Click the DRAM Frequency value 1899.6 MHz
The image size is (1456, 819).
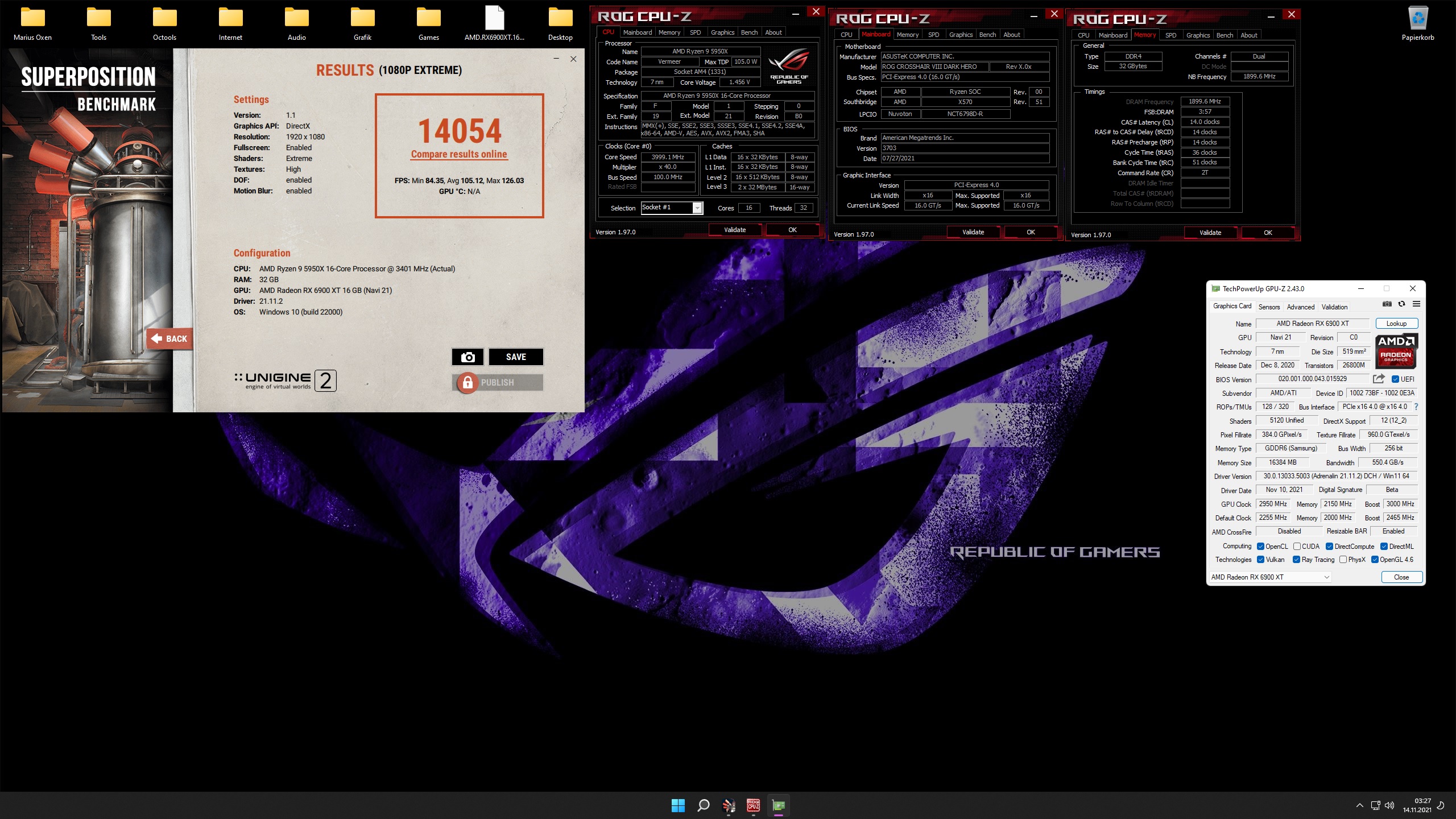pos(1205,101)
